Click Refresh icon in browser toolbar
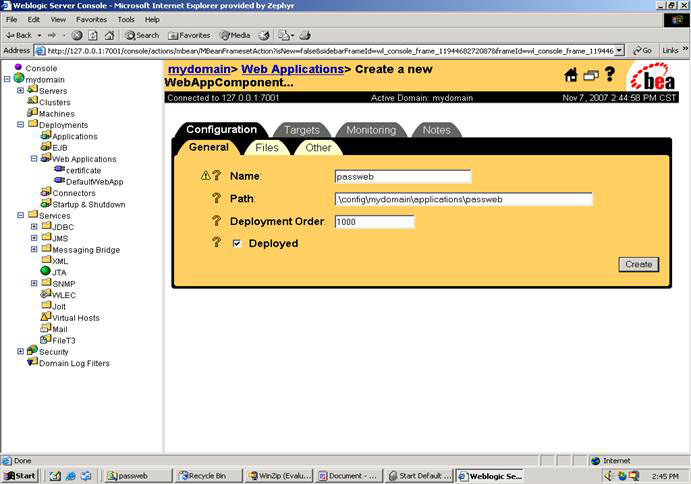This screenshot has width=691, height=484. click(x=93, y=35)
